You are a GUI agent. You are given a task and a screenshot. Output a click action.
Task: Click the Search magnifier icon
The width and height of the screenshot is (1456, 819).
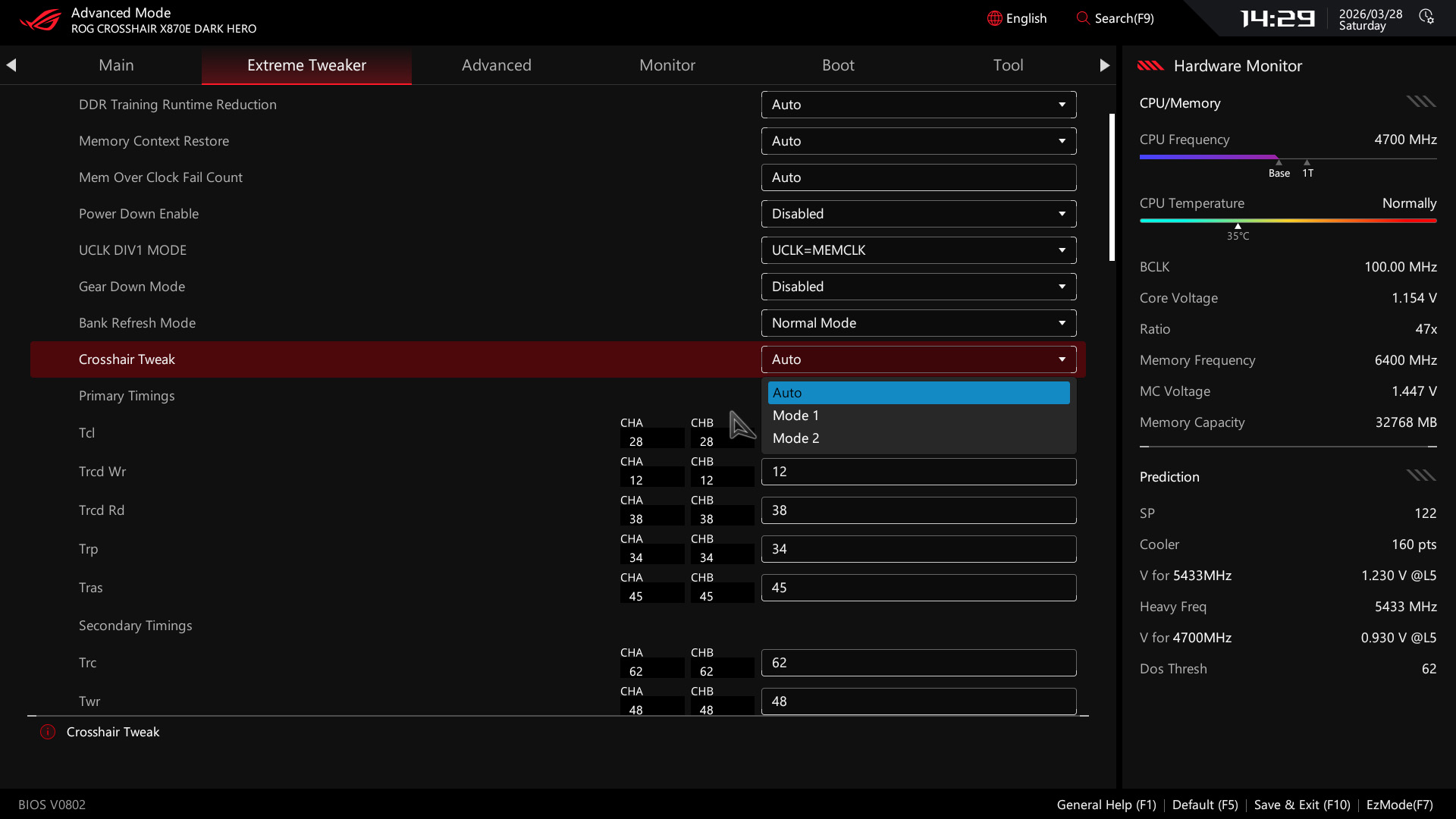click(1082, 18)
